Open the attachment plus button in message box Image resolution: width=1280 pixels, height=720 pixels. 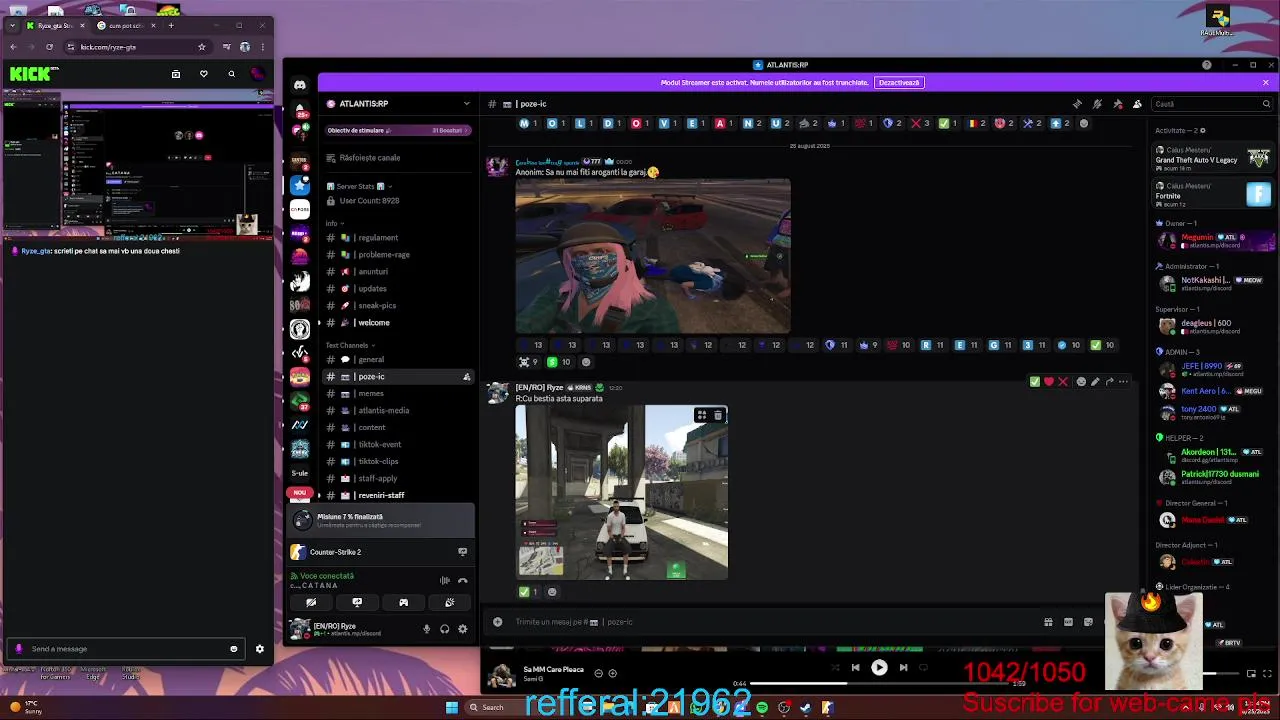(x=497, y=622)
